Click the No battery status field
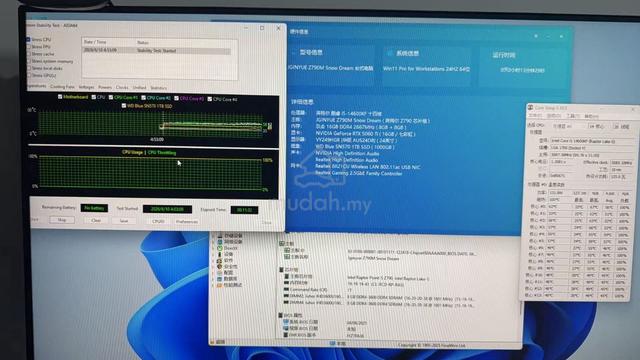Image resolution: width=640 pixels, height=360 pixels. 94,208
